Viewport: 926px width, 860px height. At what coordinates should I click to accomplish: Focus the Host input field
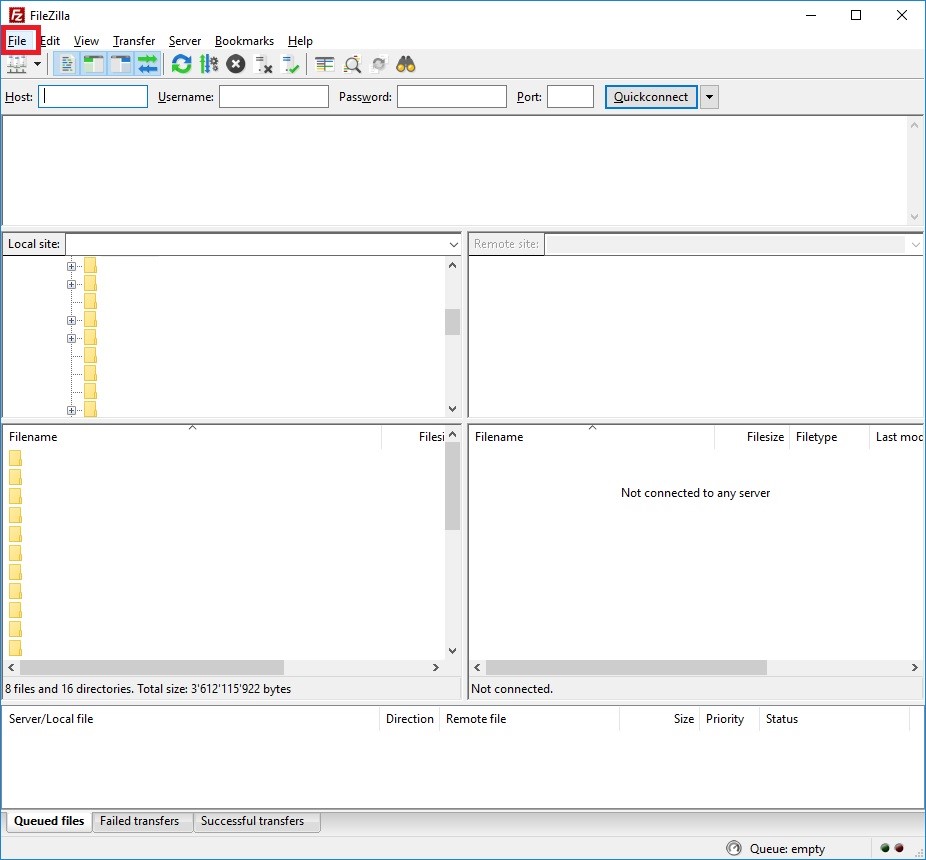tap(93, 97)
